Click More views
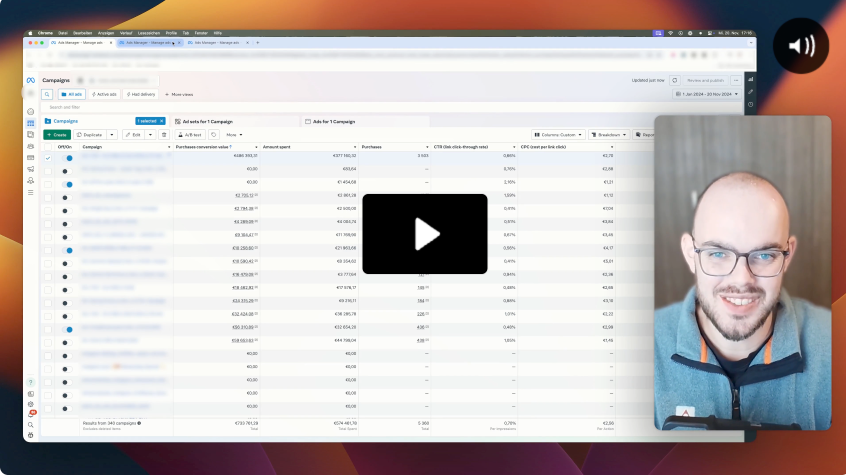This screenshot has height=476, width=846. pyautogui.click(x=179, y=94)
